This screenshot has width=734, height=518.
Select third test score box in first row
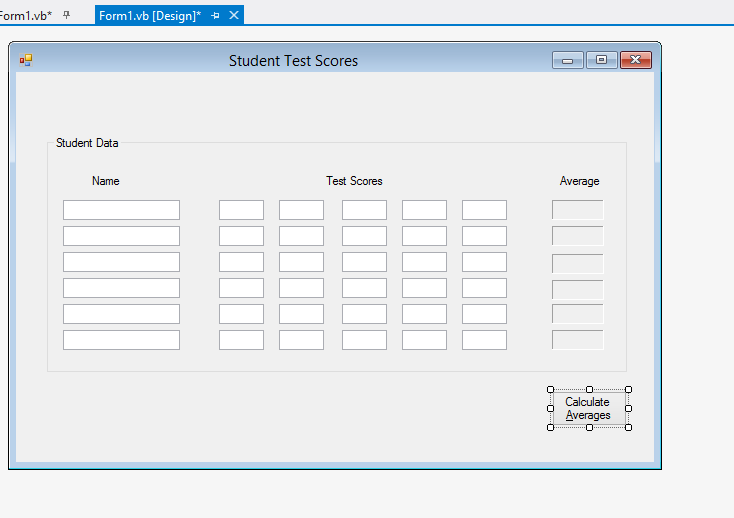click(x=364, y=210)
